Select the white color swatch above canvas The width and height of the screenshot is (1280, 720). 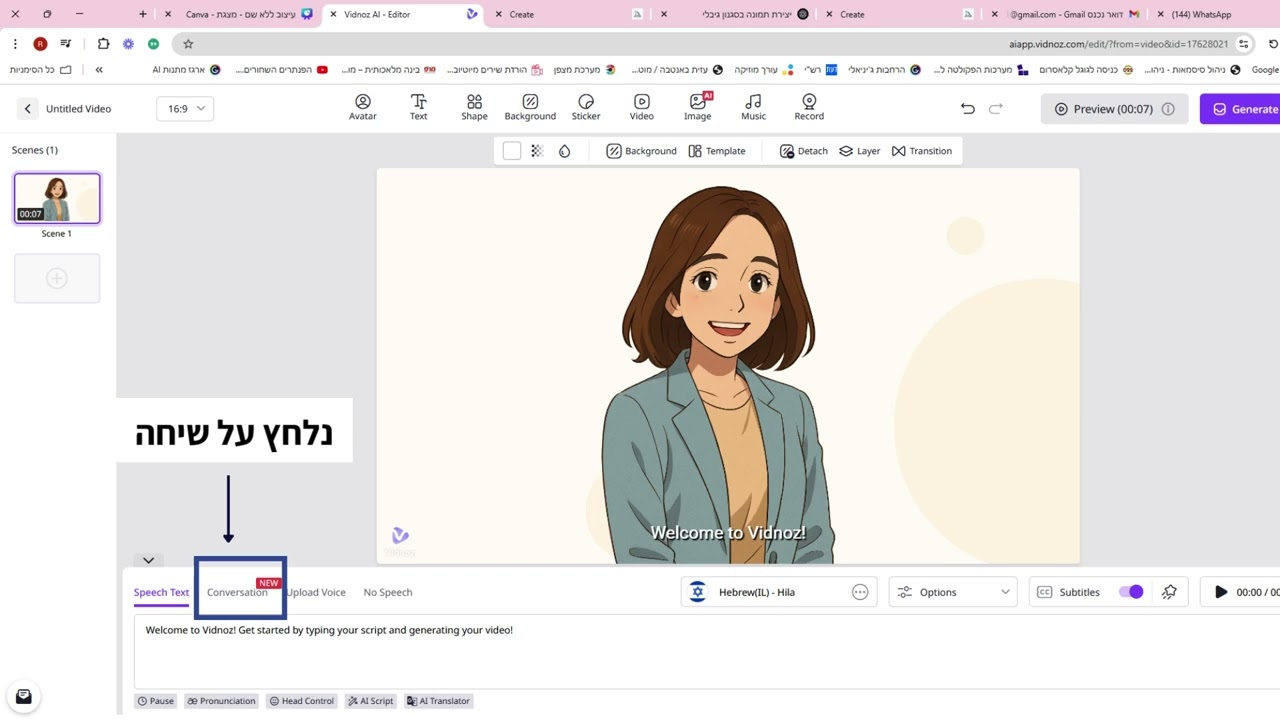tap(512, 151)
